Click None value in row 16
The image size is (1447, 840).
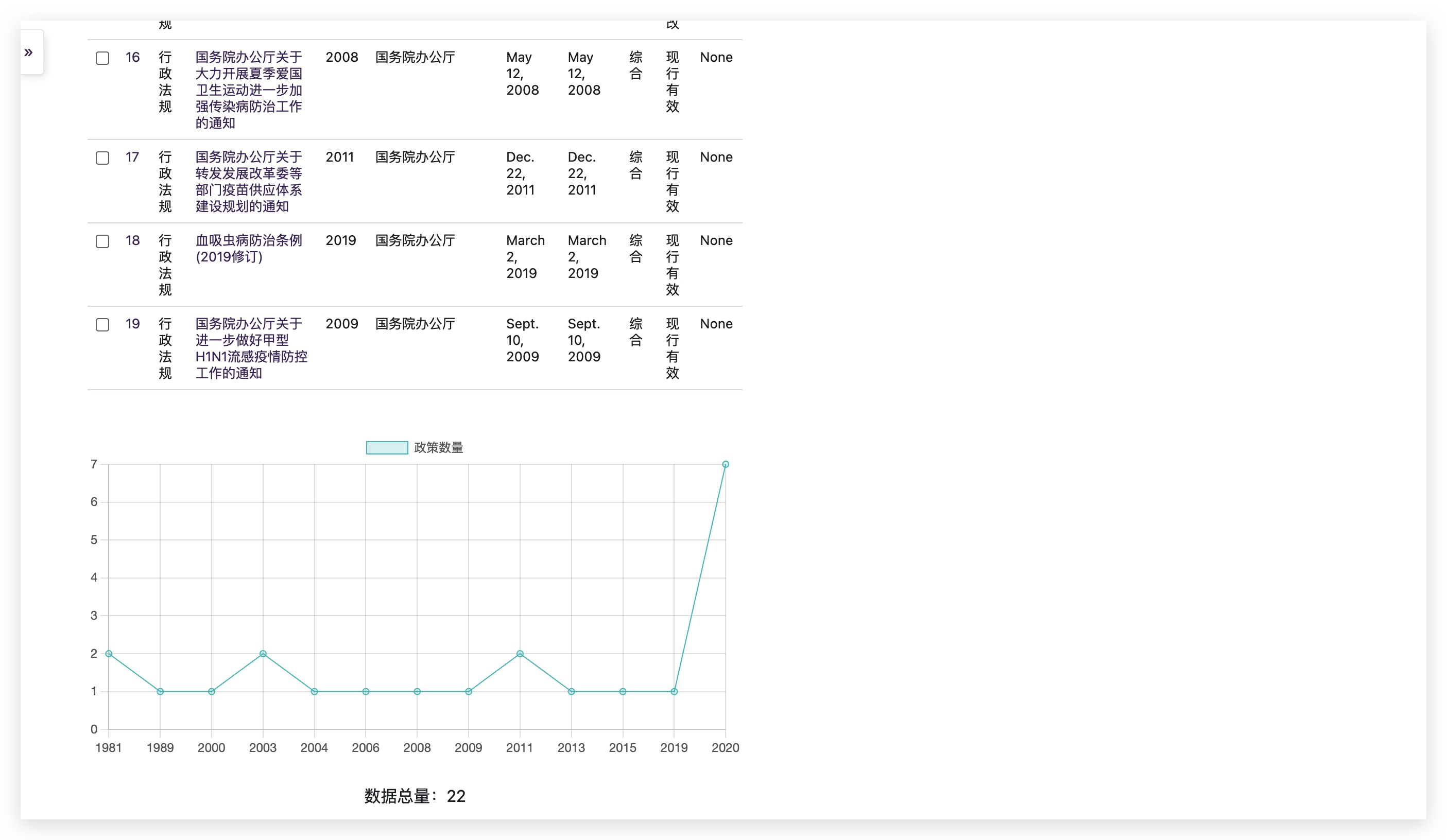point(716,57)
